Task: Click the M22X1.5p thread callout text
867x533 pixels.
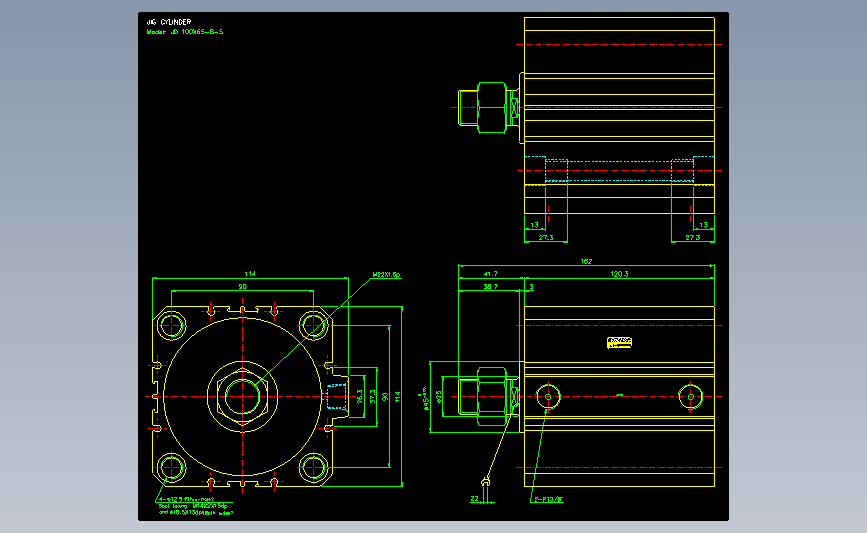Action: (x=387, y=274)
